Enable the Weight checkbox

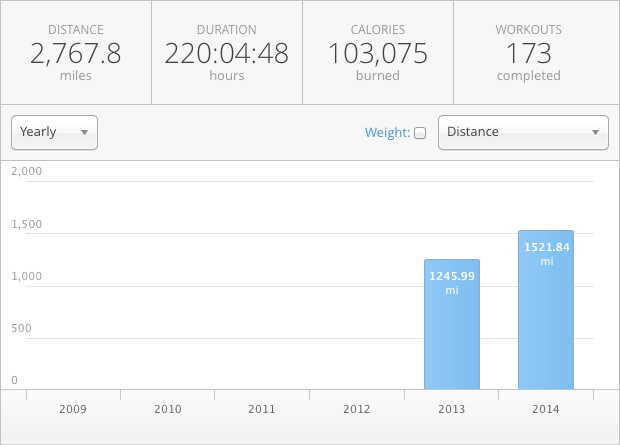click(x=420, y=133)
